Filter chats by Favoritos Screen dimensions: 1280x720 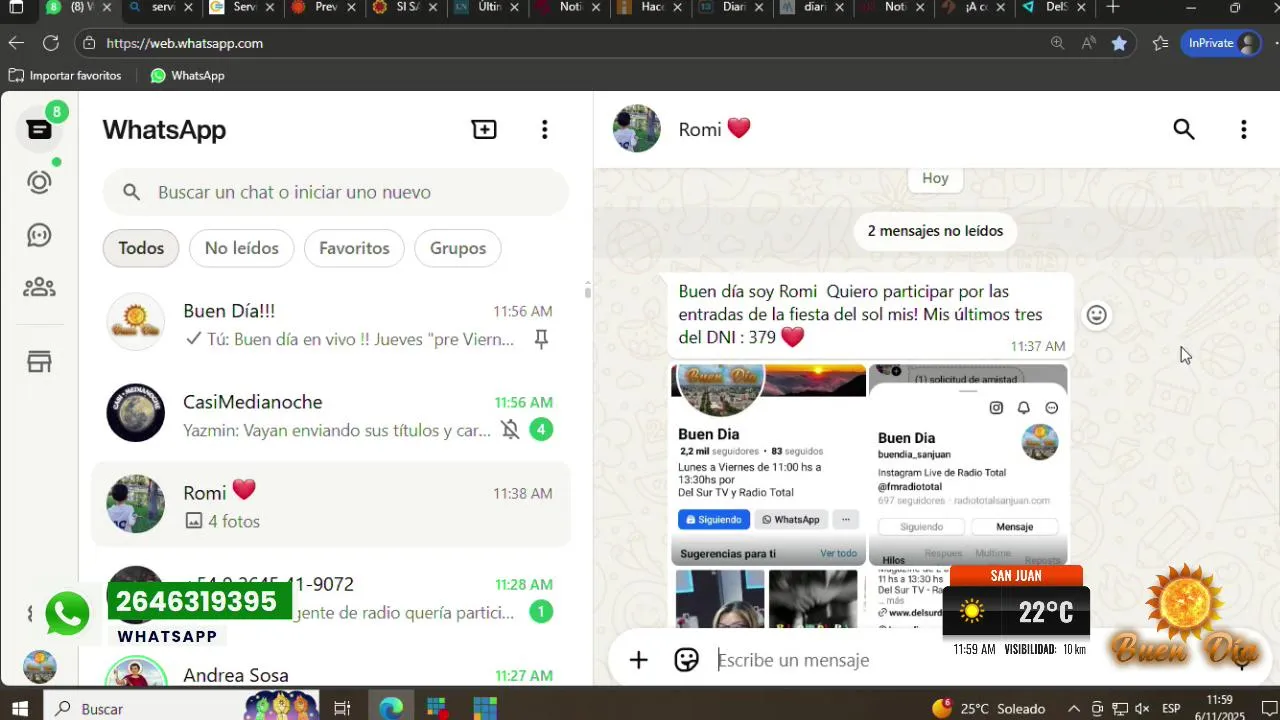pyautogui.click(x=354, y=248)
